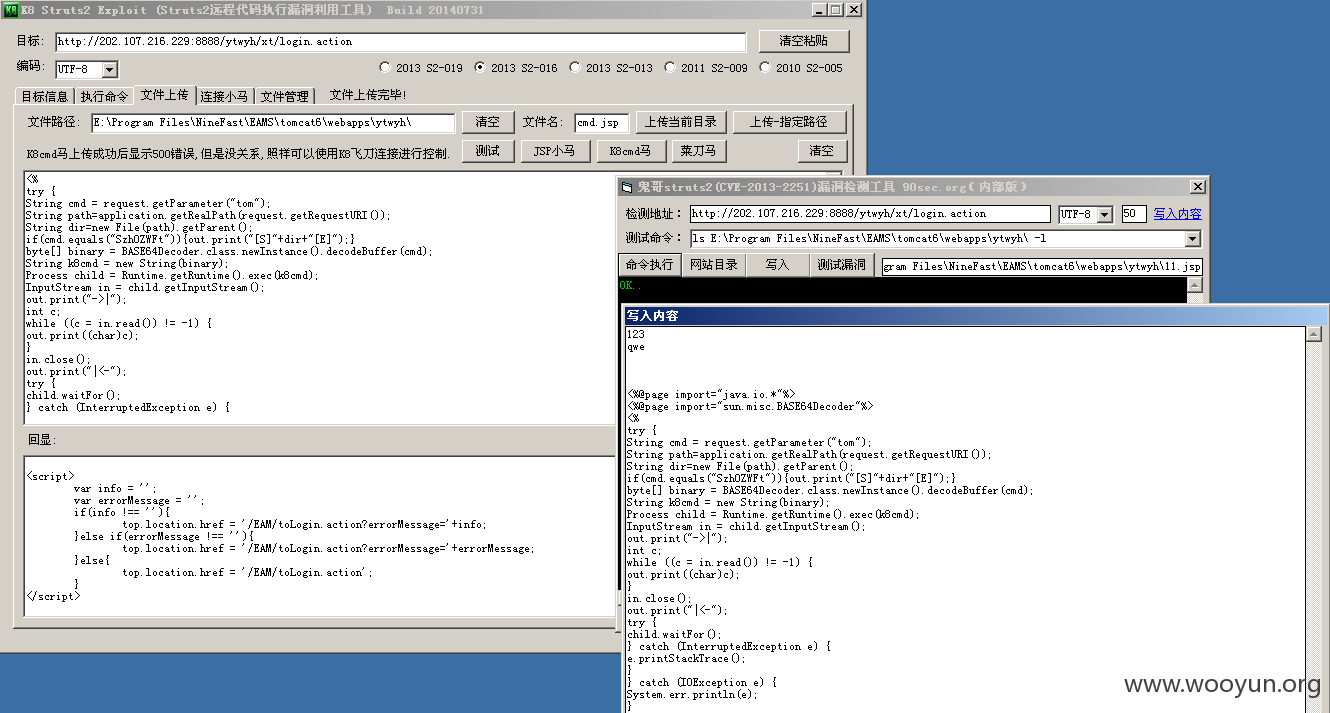Click '123' line in 写入内容 editor
Screen dimensions: 1330x713
pos(636,334)
